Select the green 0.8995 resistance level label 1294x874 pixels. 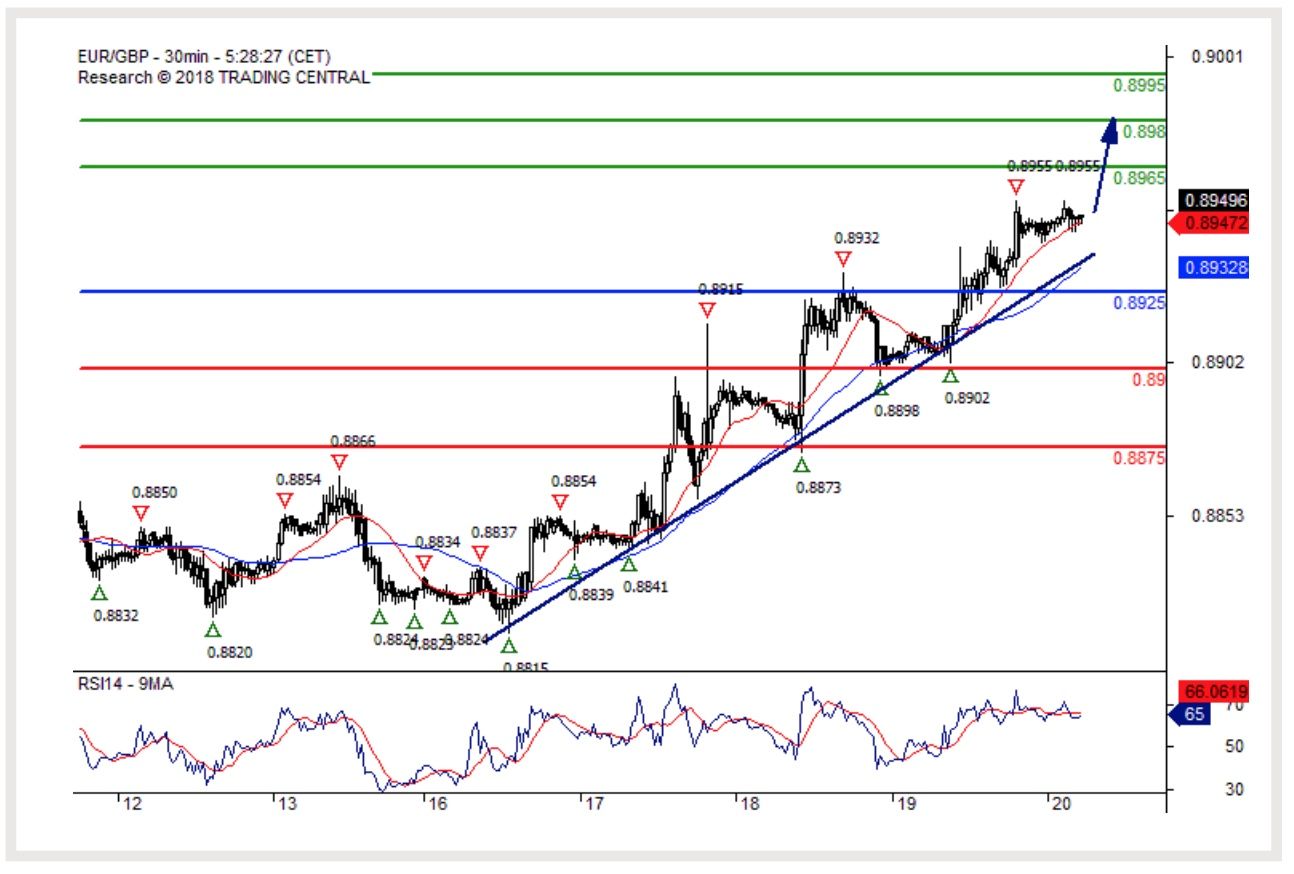pos(1139,86)
